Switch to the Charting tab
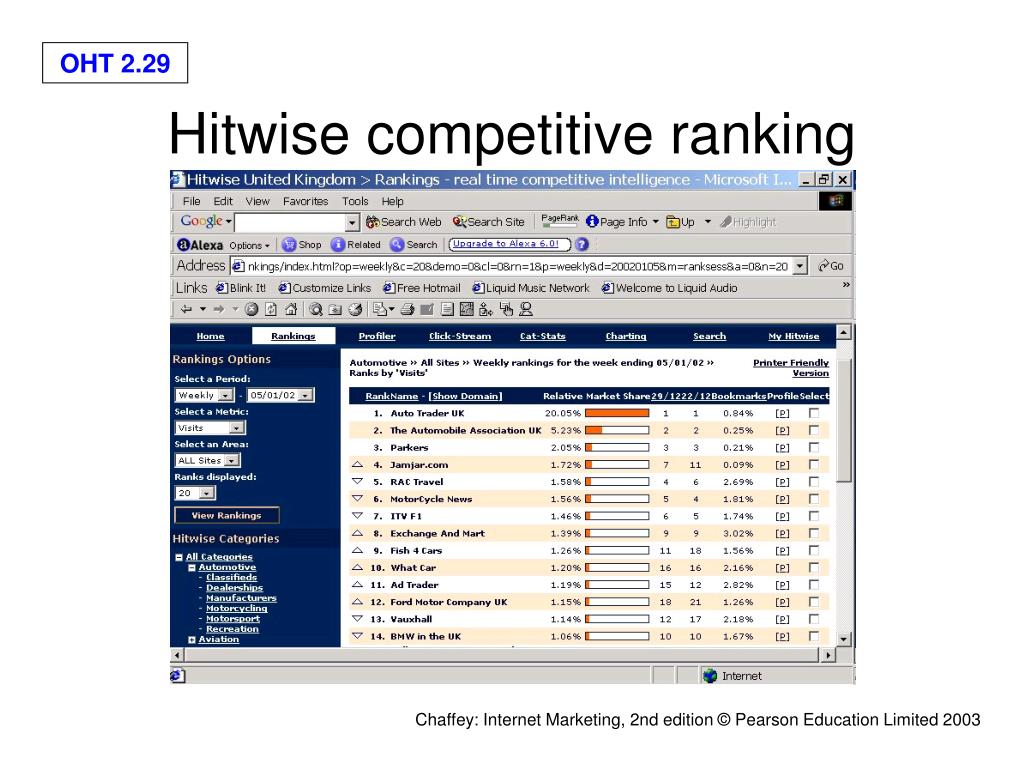This screenshot has width=1024, height=768. [626, 336]
